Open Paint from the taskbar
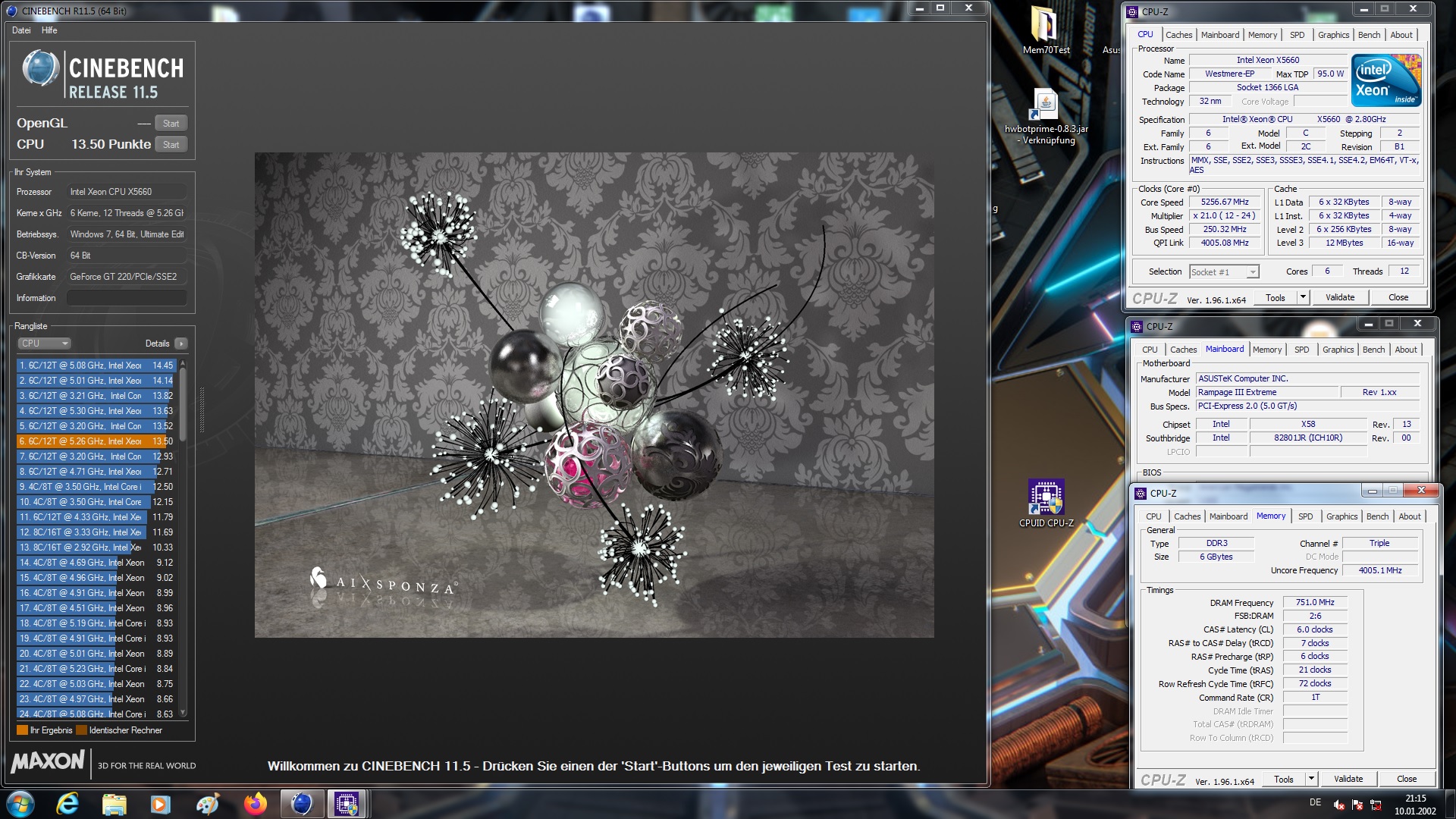Image resolution: width=1456 pixels, height=819 pixels. pos(208,804)
